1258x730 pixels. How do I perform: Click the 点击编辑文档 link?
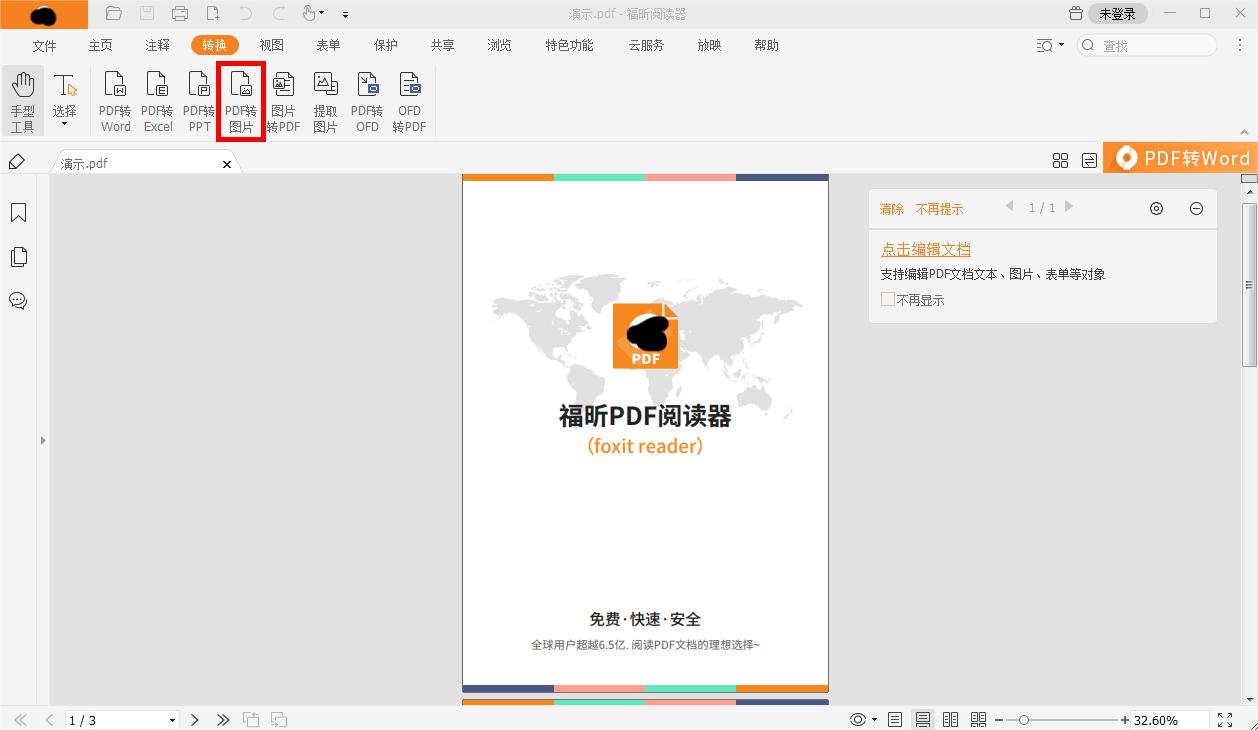(x=926, y=248)
